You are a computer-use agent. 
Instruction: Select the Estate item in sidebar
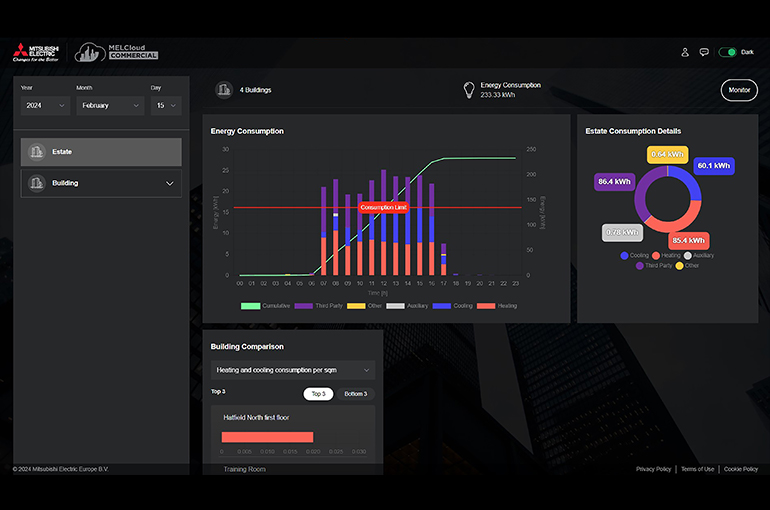(x=101, y=152)
